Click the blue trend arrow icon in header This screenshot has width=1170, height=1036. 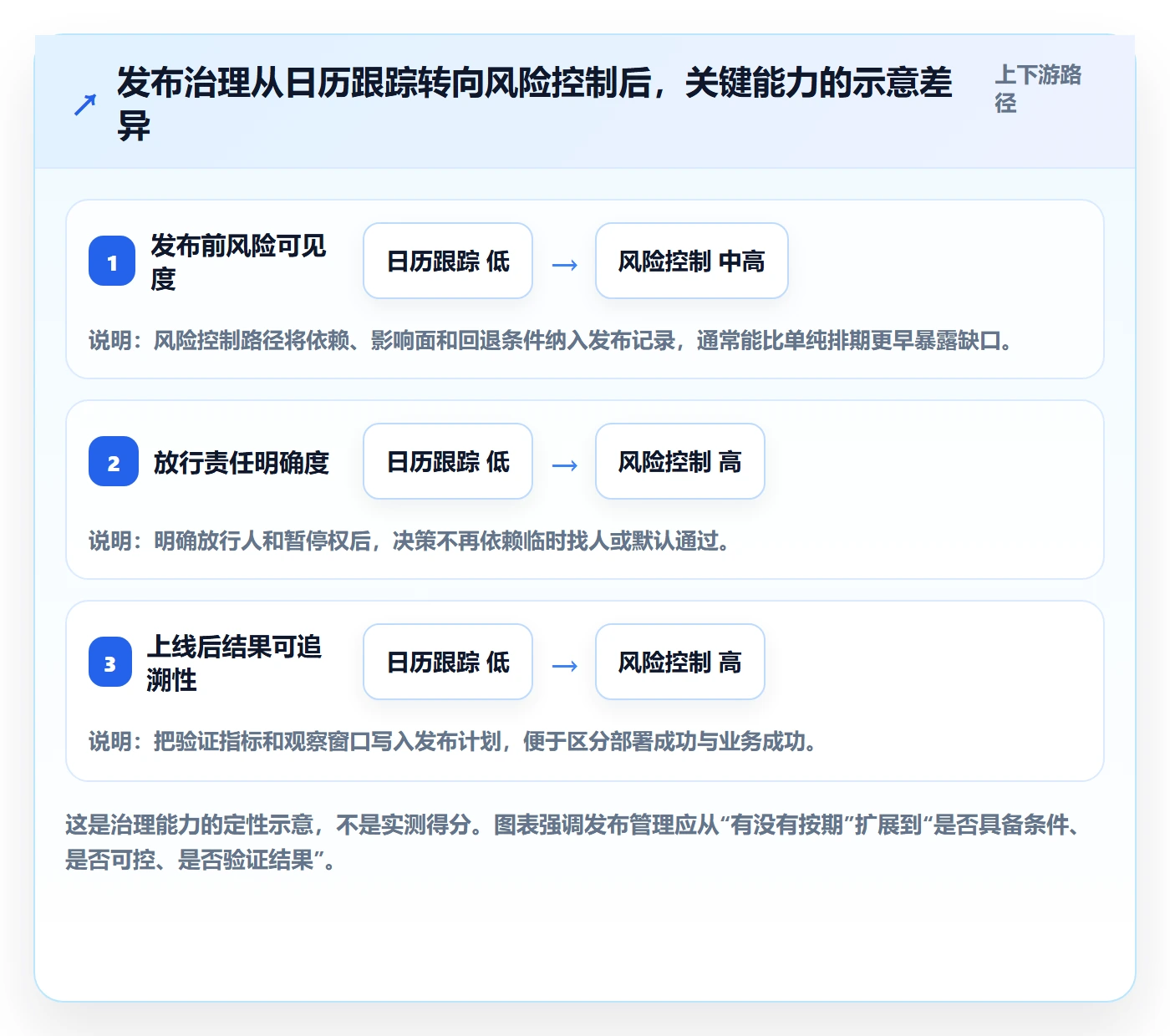point(85,104)
